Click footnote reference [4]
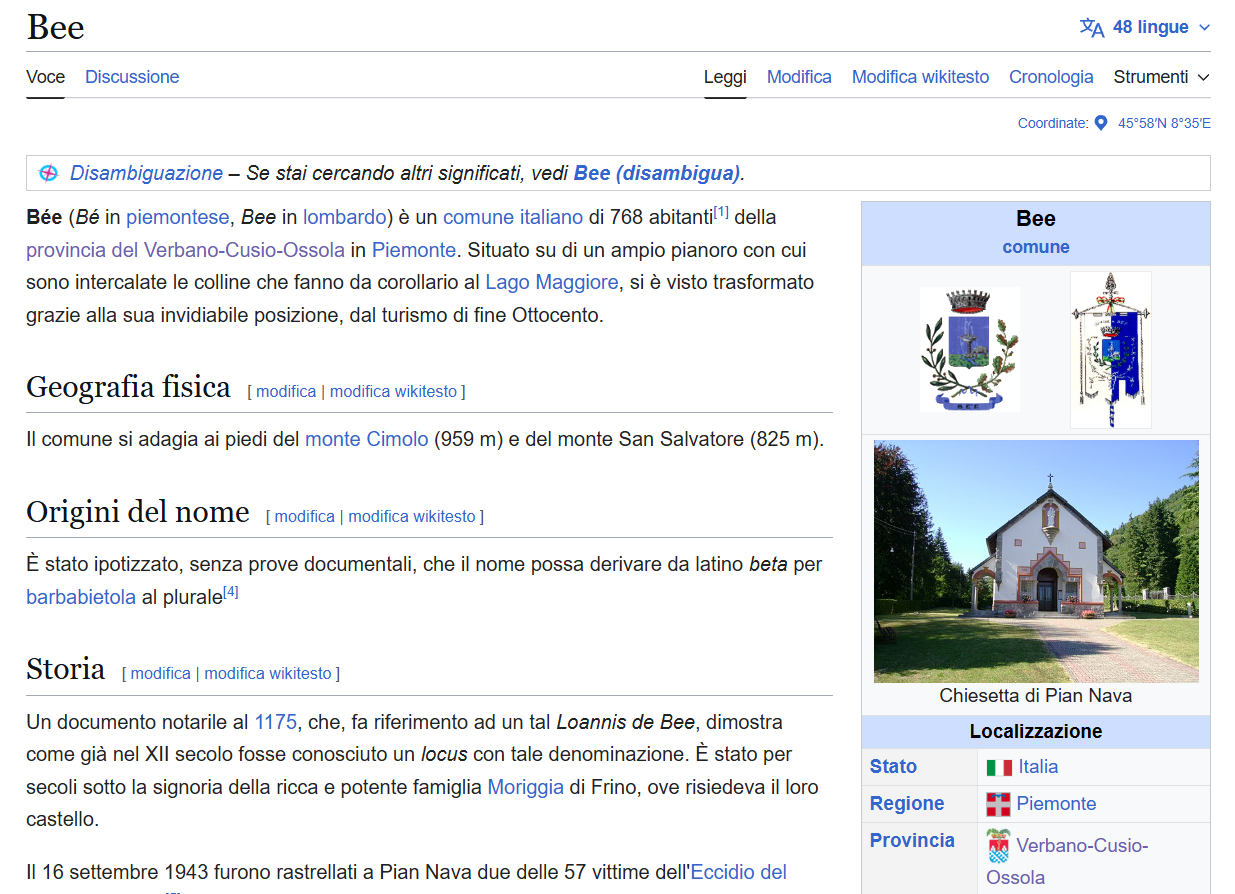Viewport: 1235px width, 894px height. point(231,592)
